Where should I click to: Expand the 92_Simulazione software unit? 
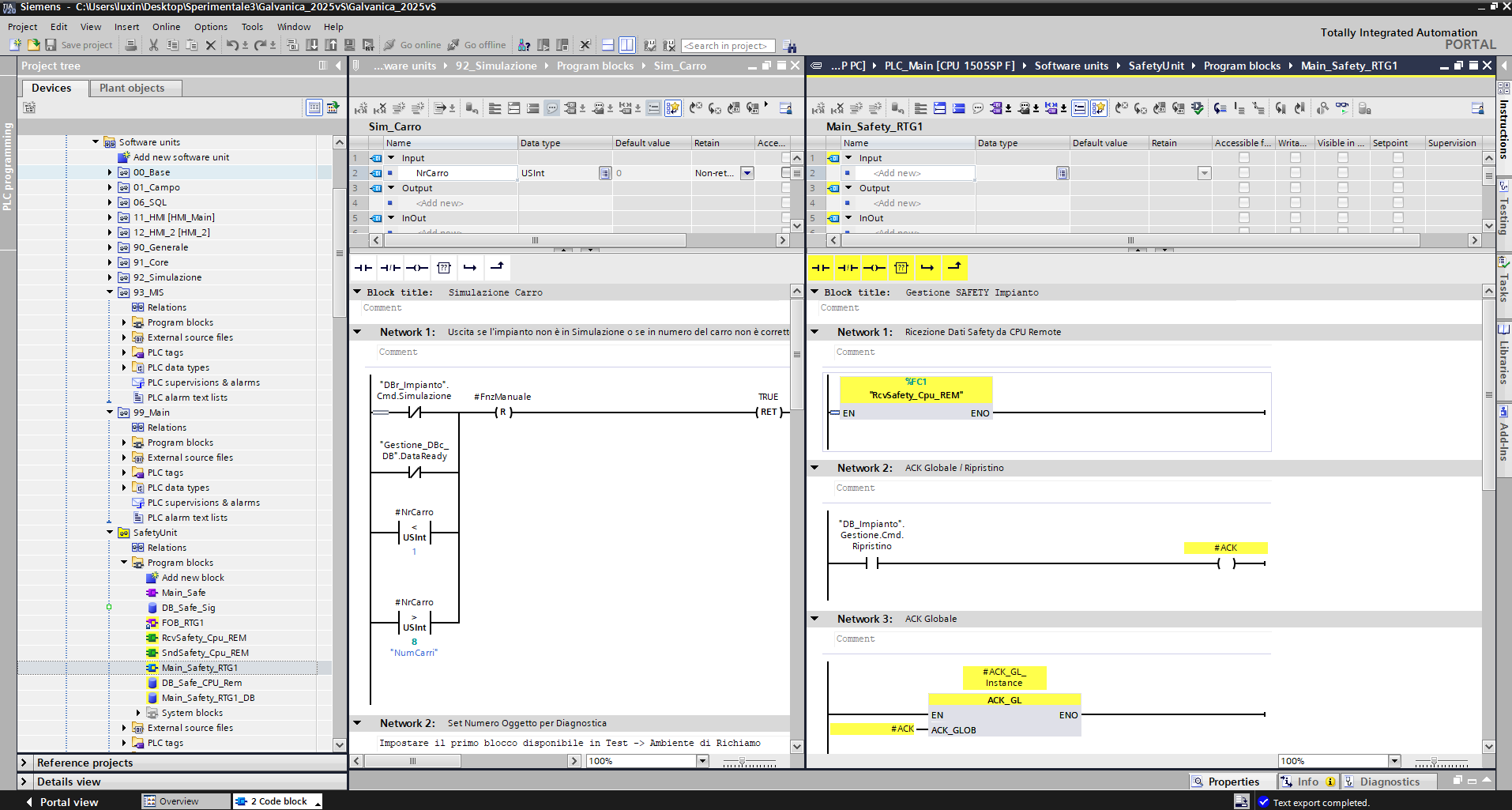click(x=110, y=277)
